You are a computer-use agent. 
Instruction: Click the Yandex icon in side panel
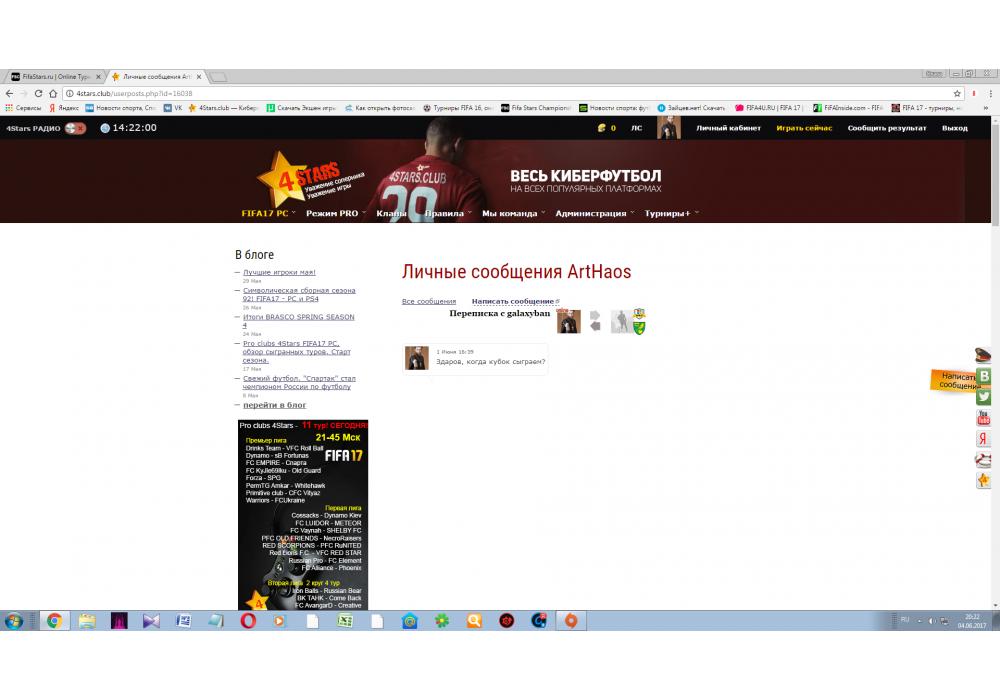point(984,439)
